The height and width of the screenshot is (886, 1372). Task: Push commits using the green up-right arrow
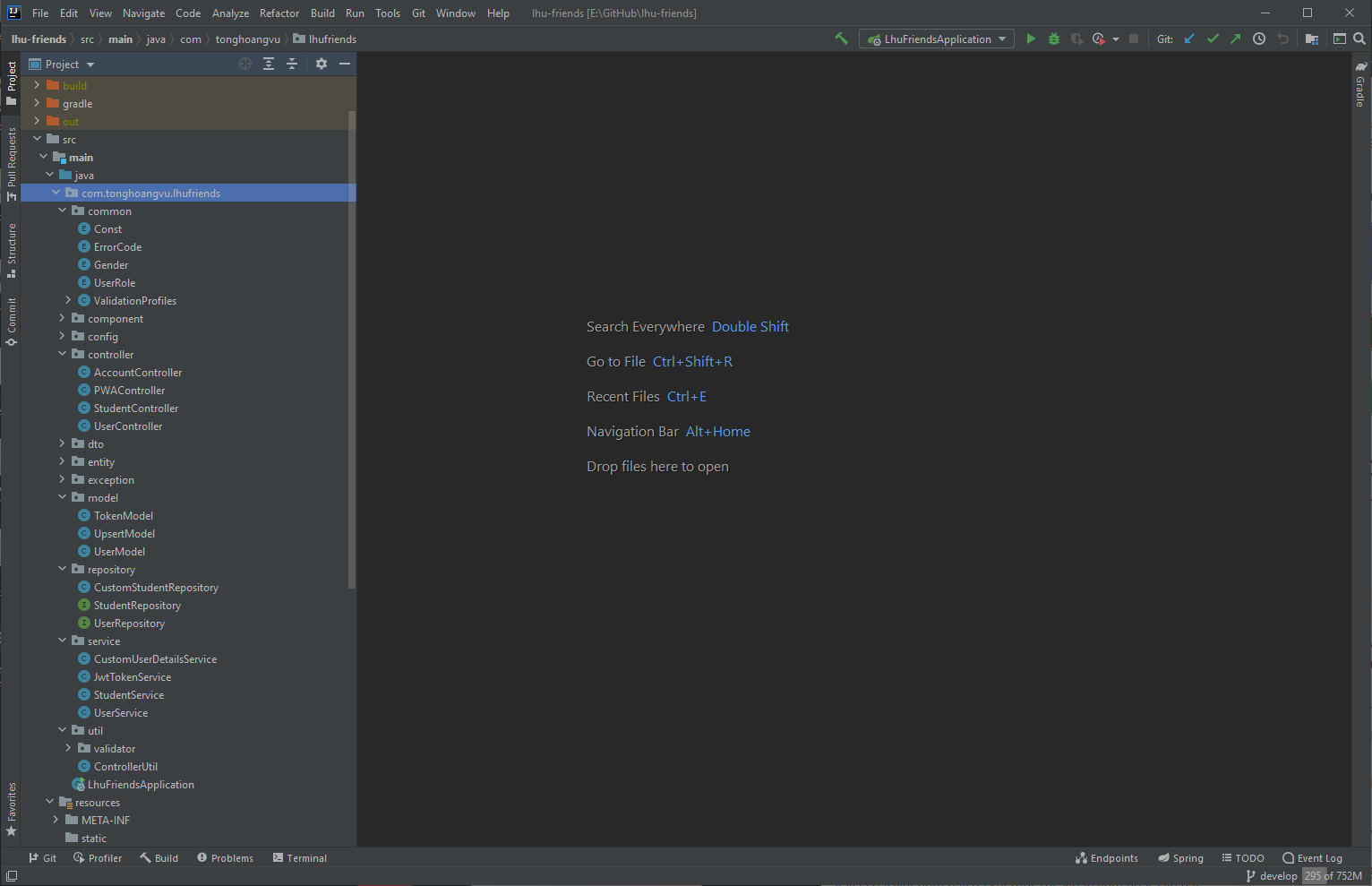click(x=1236, y=39)
